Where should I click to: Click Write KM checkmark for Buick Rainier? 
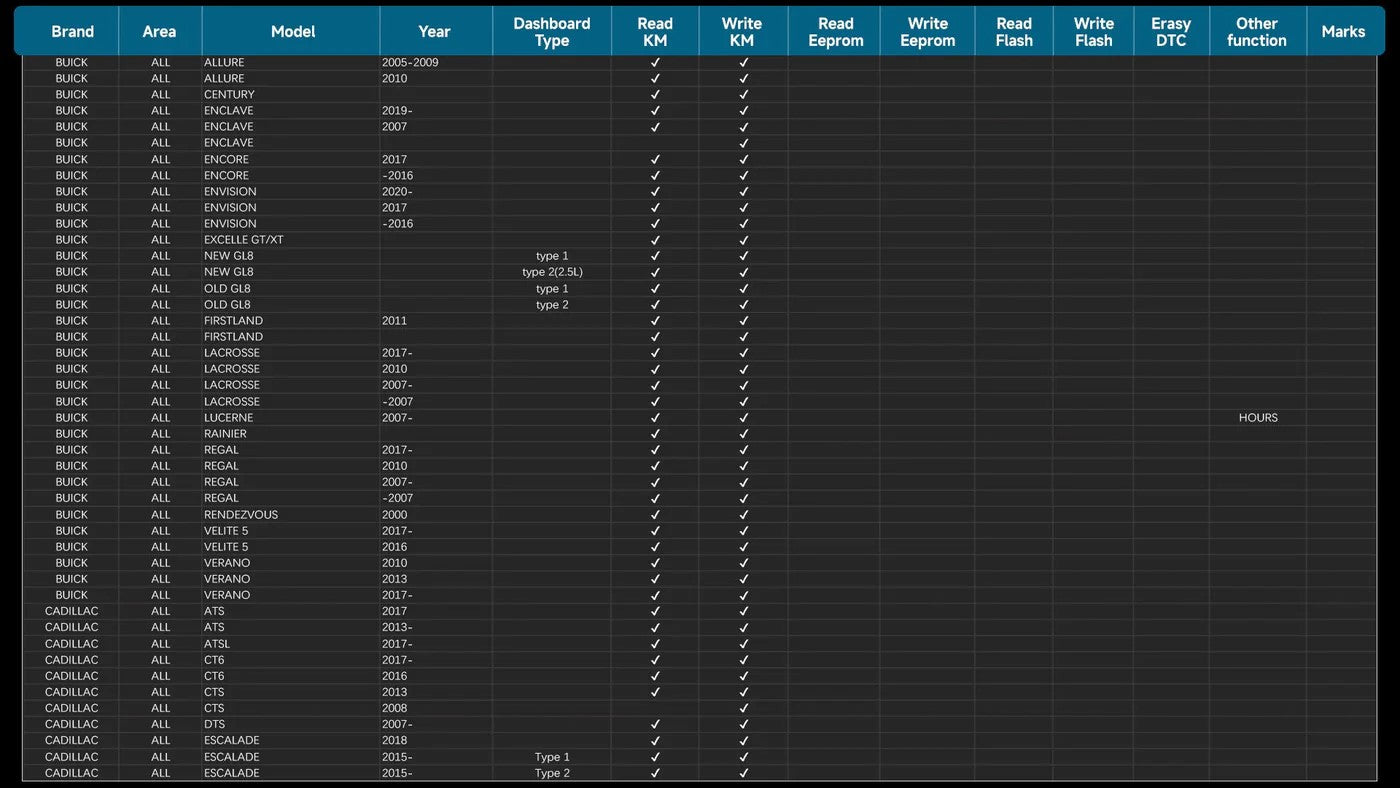pos(743,434)
